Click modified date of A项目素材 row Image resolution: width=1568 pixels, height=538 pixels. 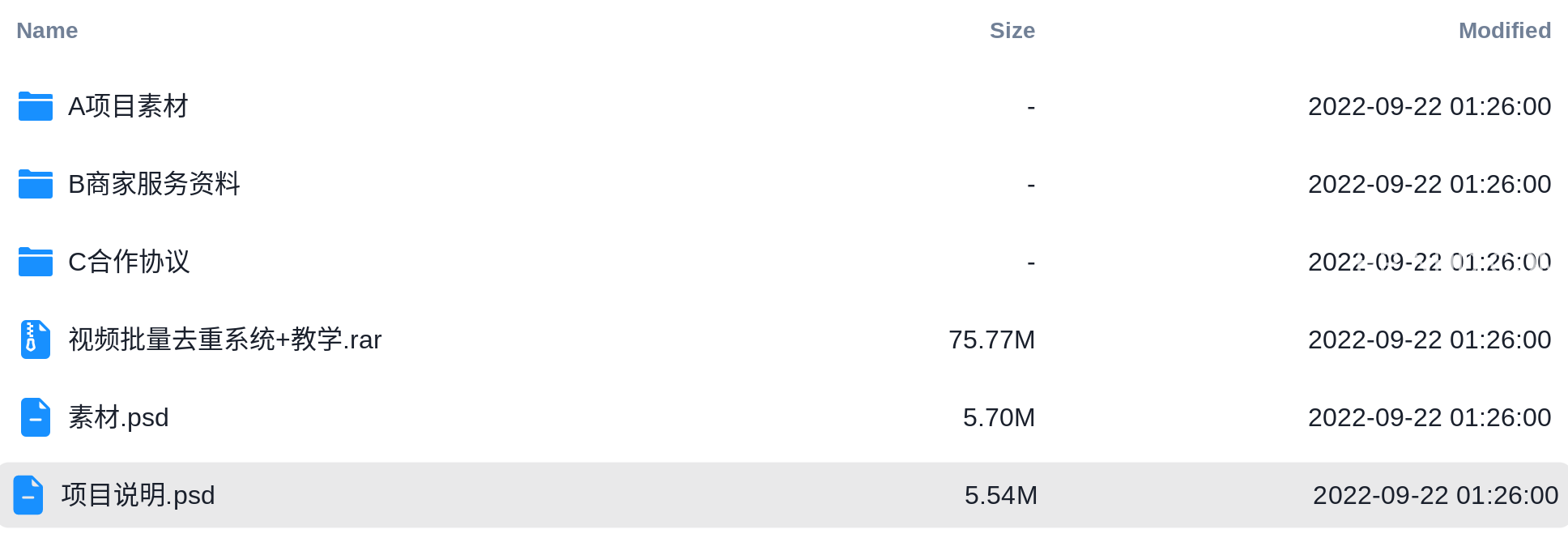1430,106
